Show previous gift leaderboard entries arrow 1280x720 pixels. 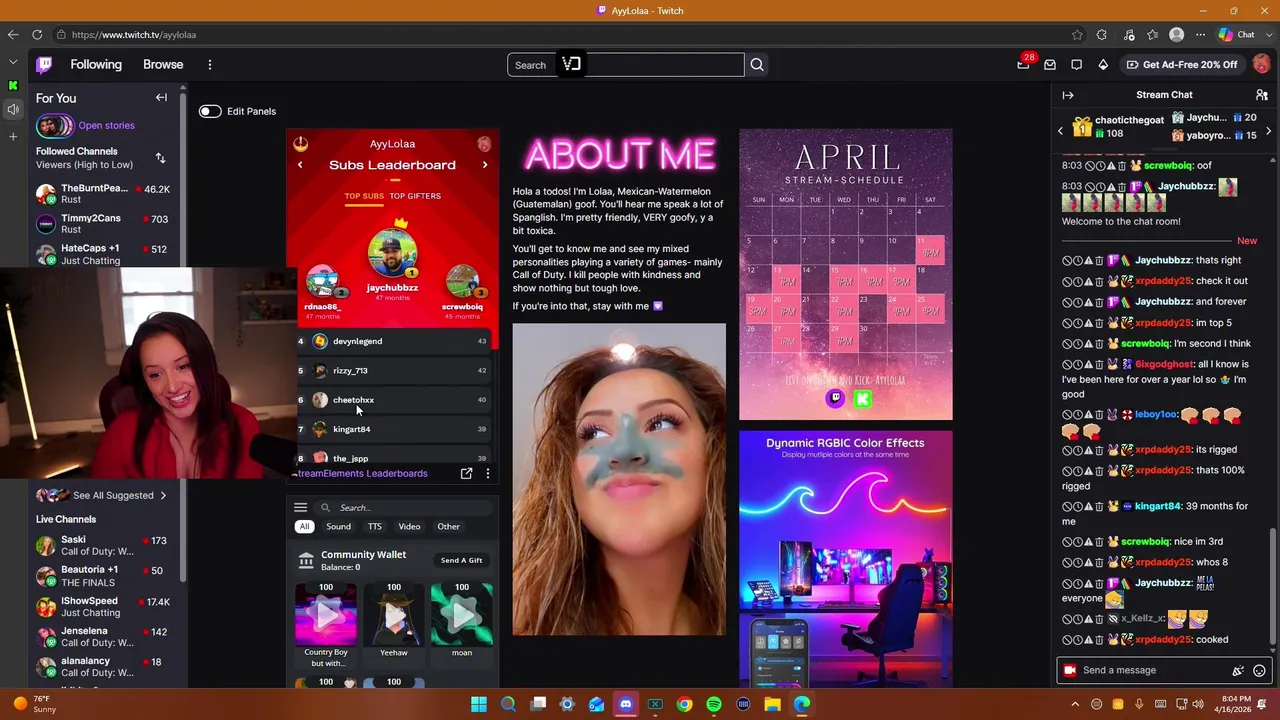[1061, 130]
